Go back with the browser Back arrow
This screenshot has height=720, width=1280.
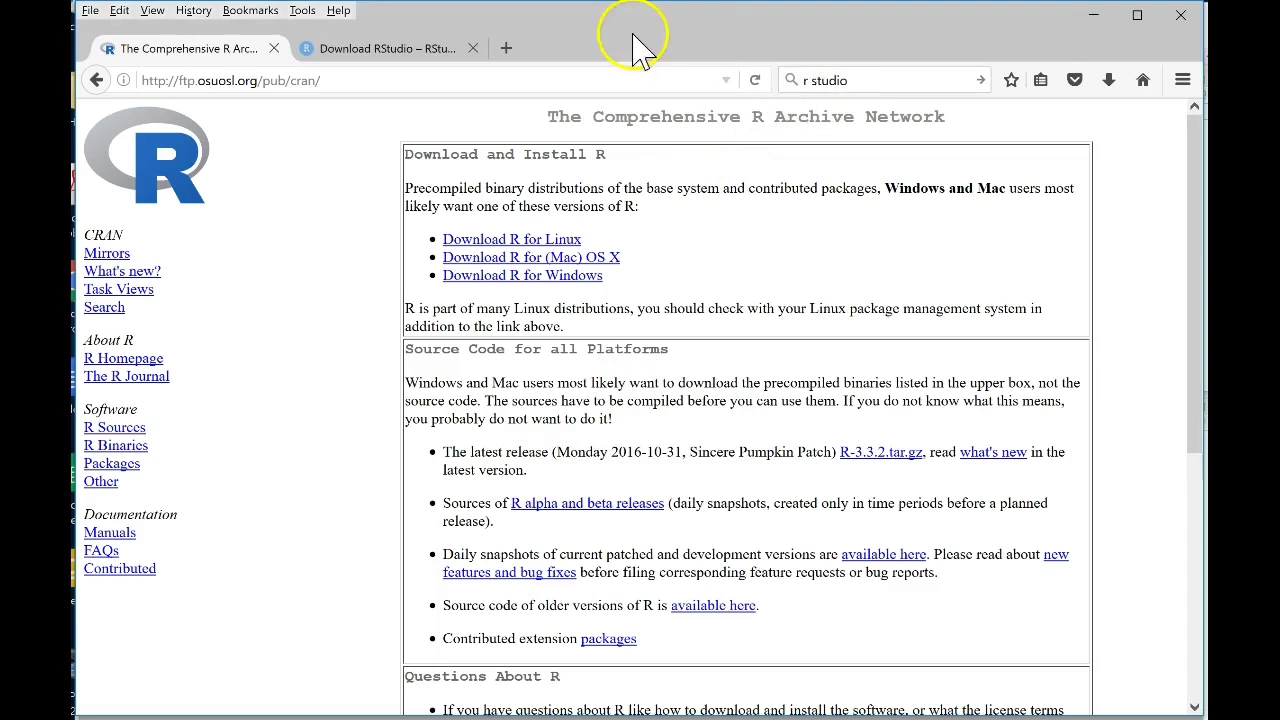coord(96,80)
